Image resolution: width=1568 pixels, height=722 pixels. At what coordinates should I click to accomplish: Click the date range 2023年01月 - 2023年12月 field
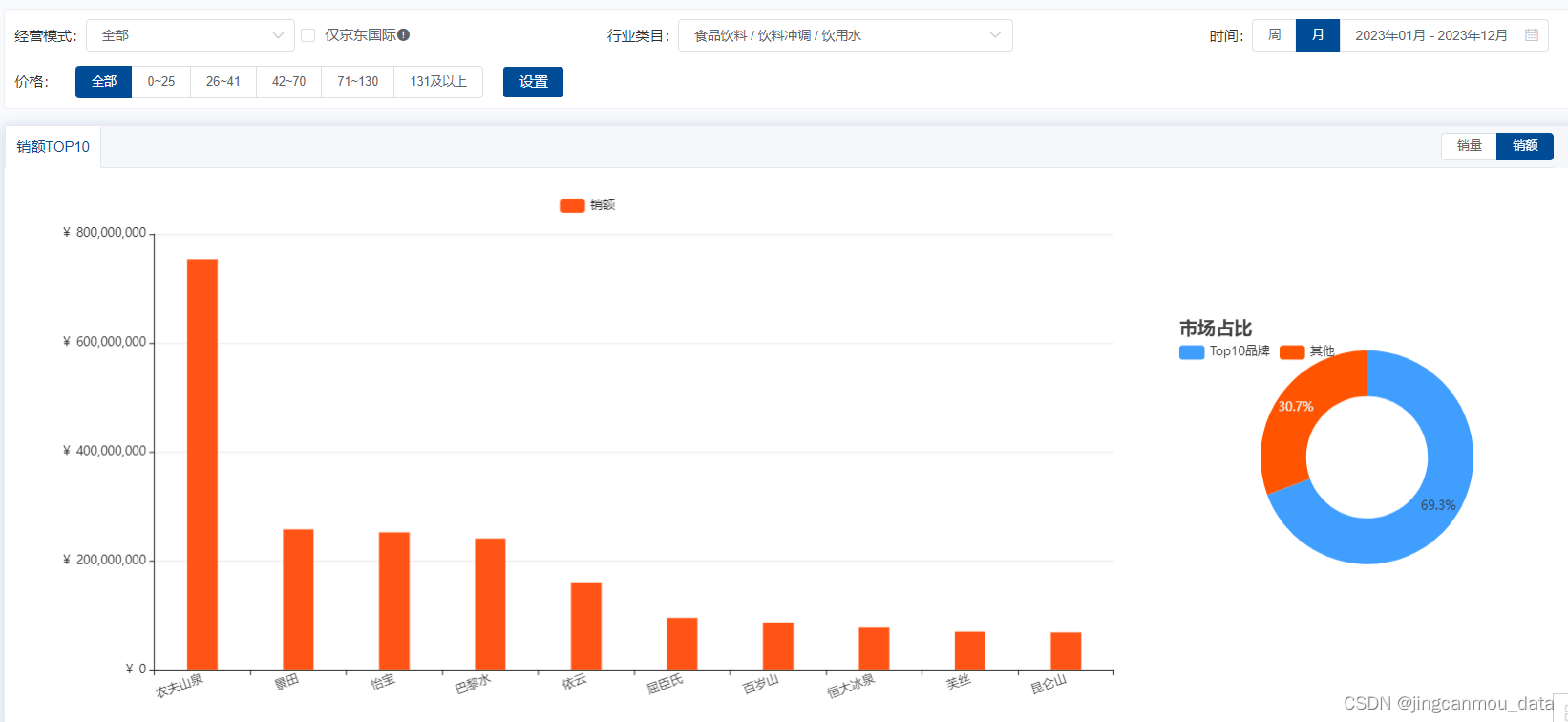pos(1444,35)
